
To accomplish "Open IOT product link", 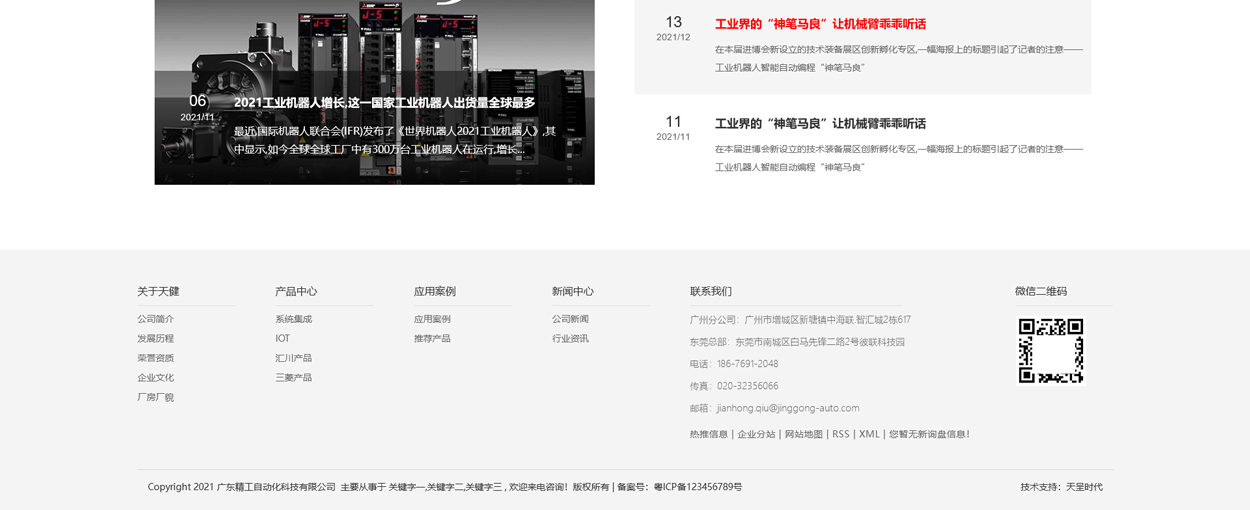I will [282, 339].
